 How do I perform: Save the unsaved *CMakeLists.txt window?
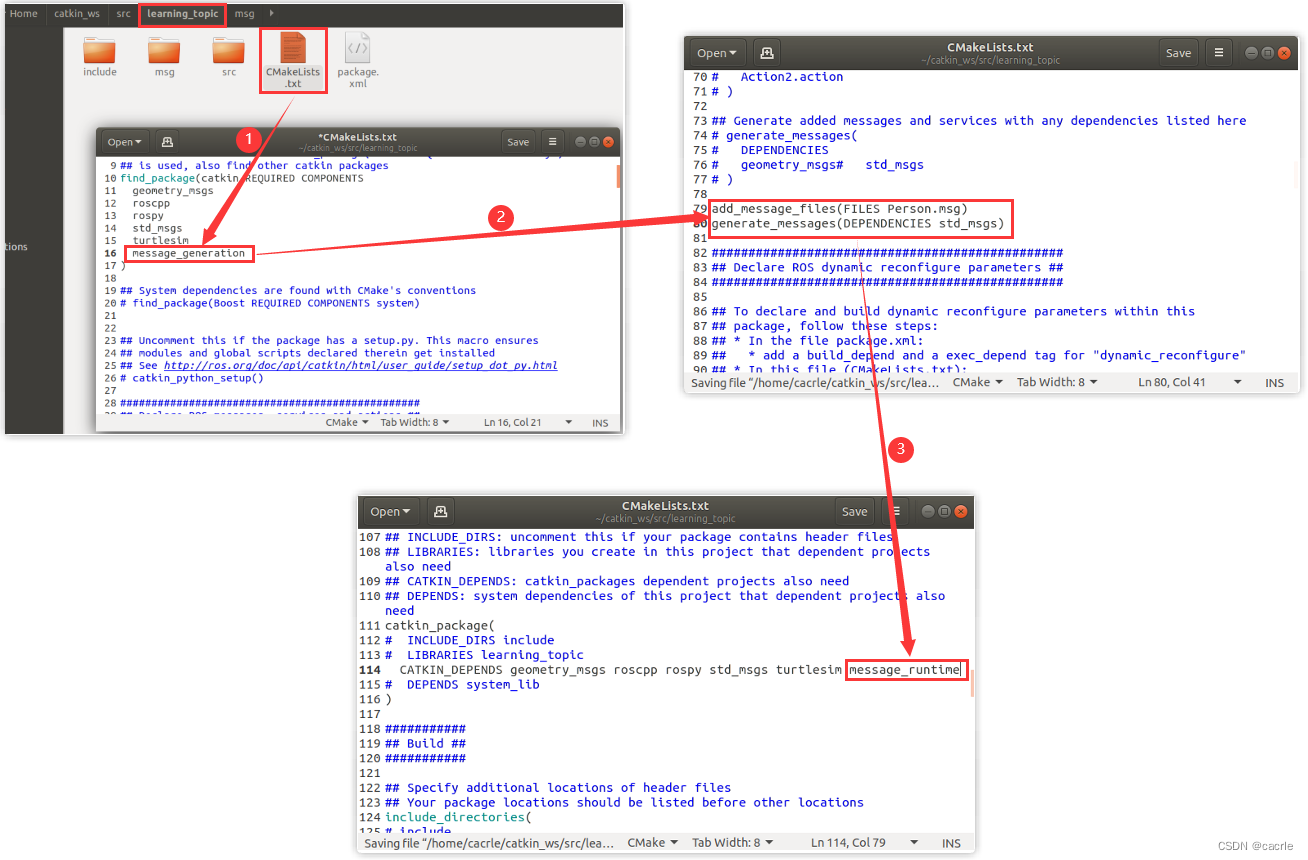[x=518, y=142]
